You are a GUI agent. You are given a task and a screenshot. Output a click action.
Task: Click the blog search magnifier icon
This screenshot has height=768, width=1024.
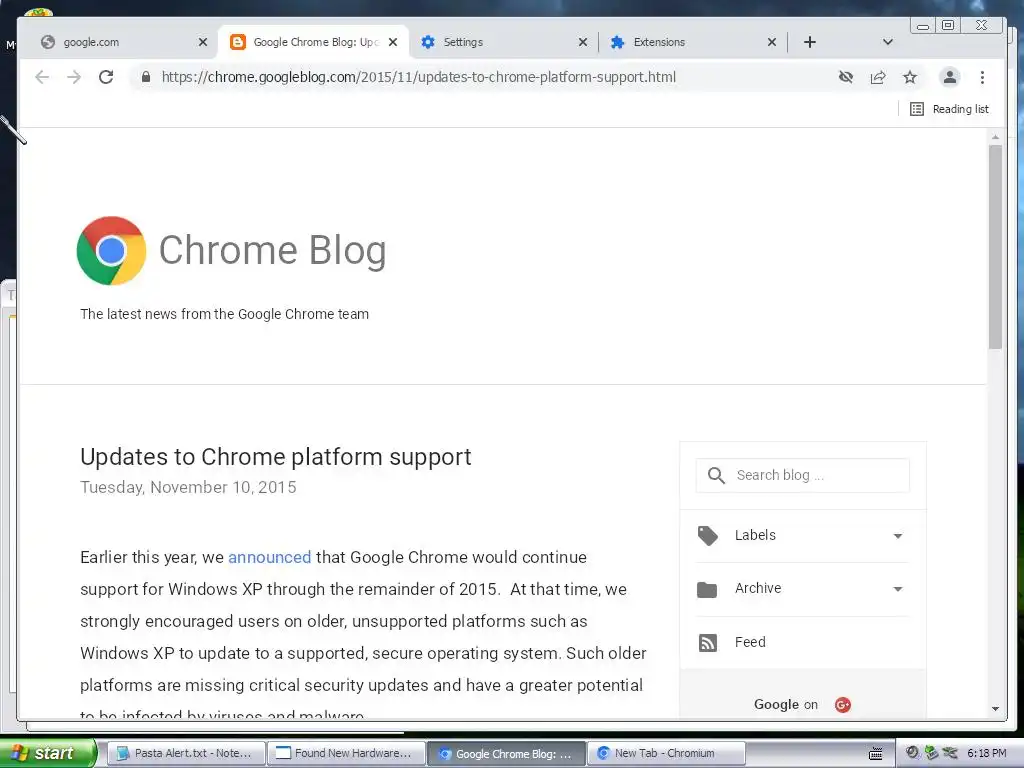(x=716, y=475)
